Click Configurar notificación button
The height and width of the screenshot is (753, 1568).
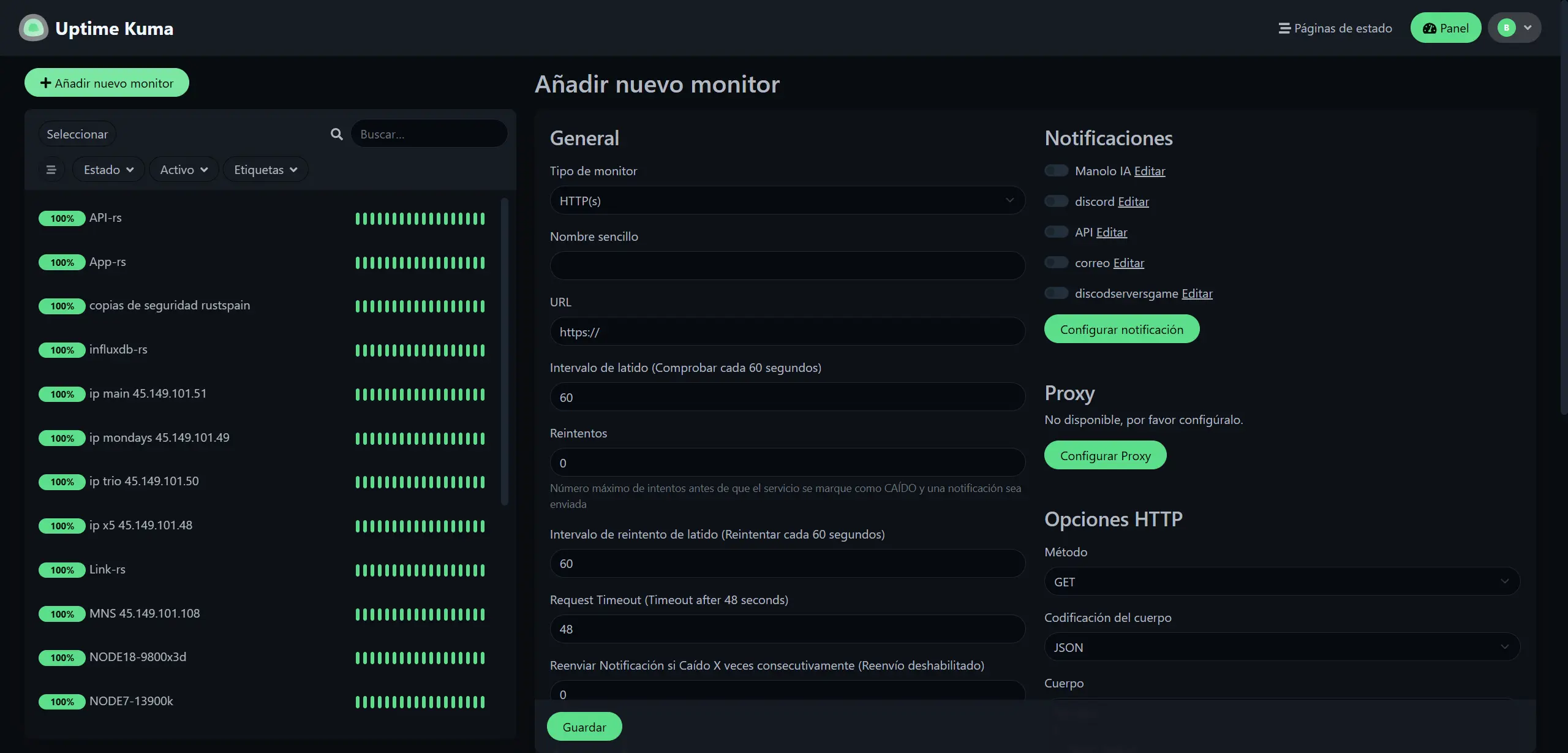point(1121,329)
